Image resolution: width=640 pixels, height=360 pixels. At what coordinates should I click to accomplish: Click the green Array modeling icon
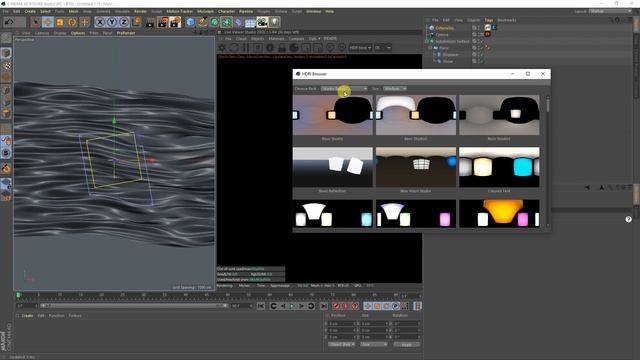227,22
